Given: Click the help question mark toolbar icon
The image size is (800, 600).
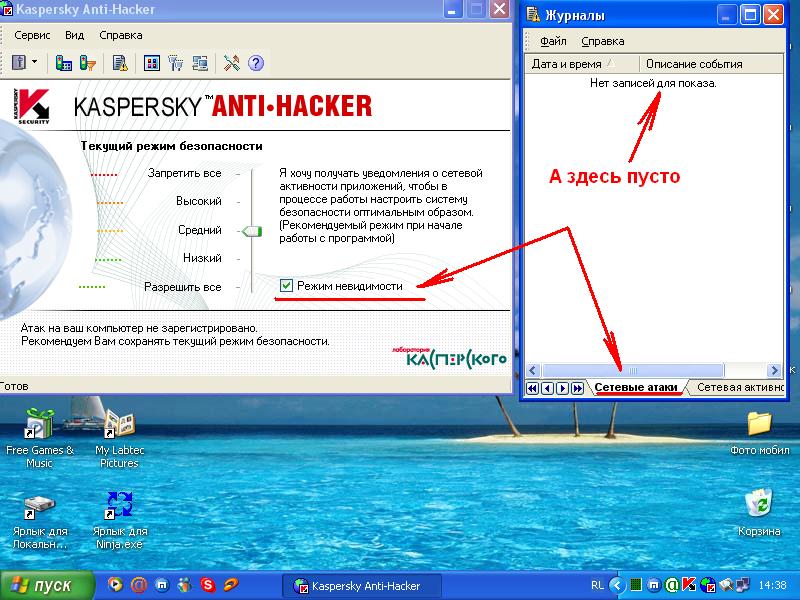Looking at the screenshot, I should [x=256, y=63].
